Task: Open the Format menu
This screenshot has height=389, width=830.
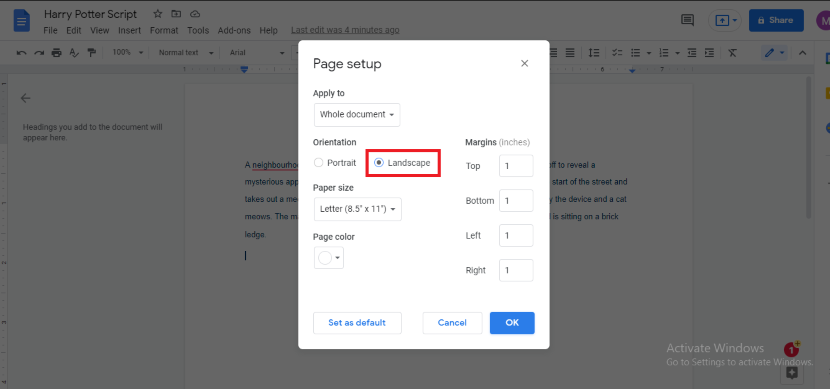Action: [164, 31]
